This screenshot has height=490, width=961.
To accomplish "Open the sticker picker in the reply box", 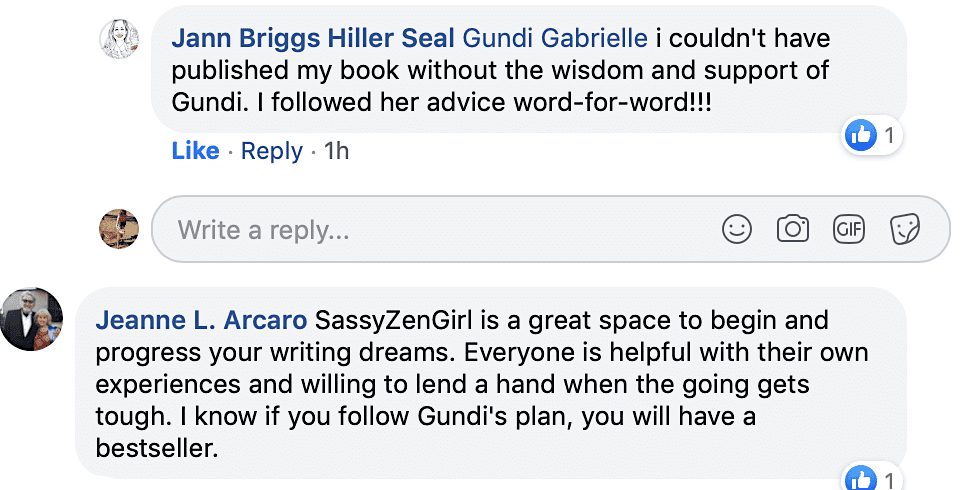I will [x=905, y=230].
